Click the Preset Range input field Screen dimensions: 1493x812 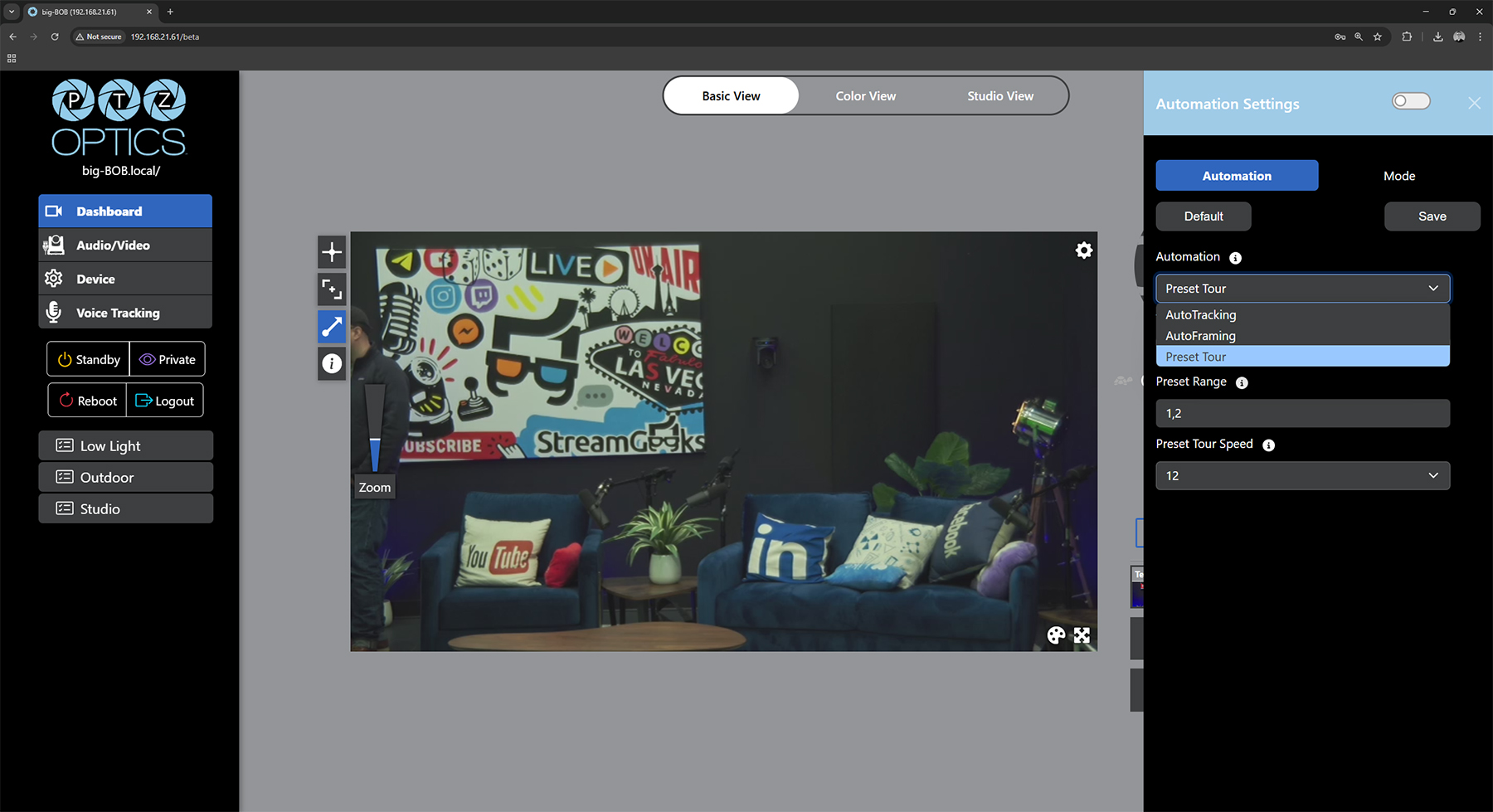[x=1302, y=413]
